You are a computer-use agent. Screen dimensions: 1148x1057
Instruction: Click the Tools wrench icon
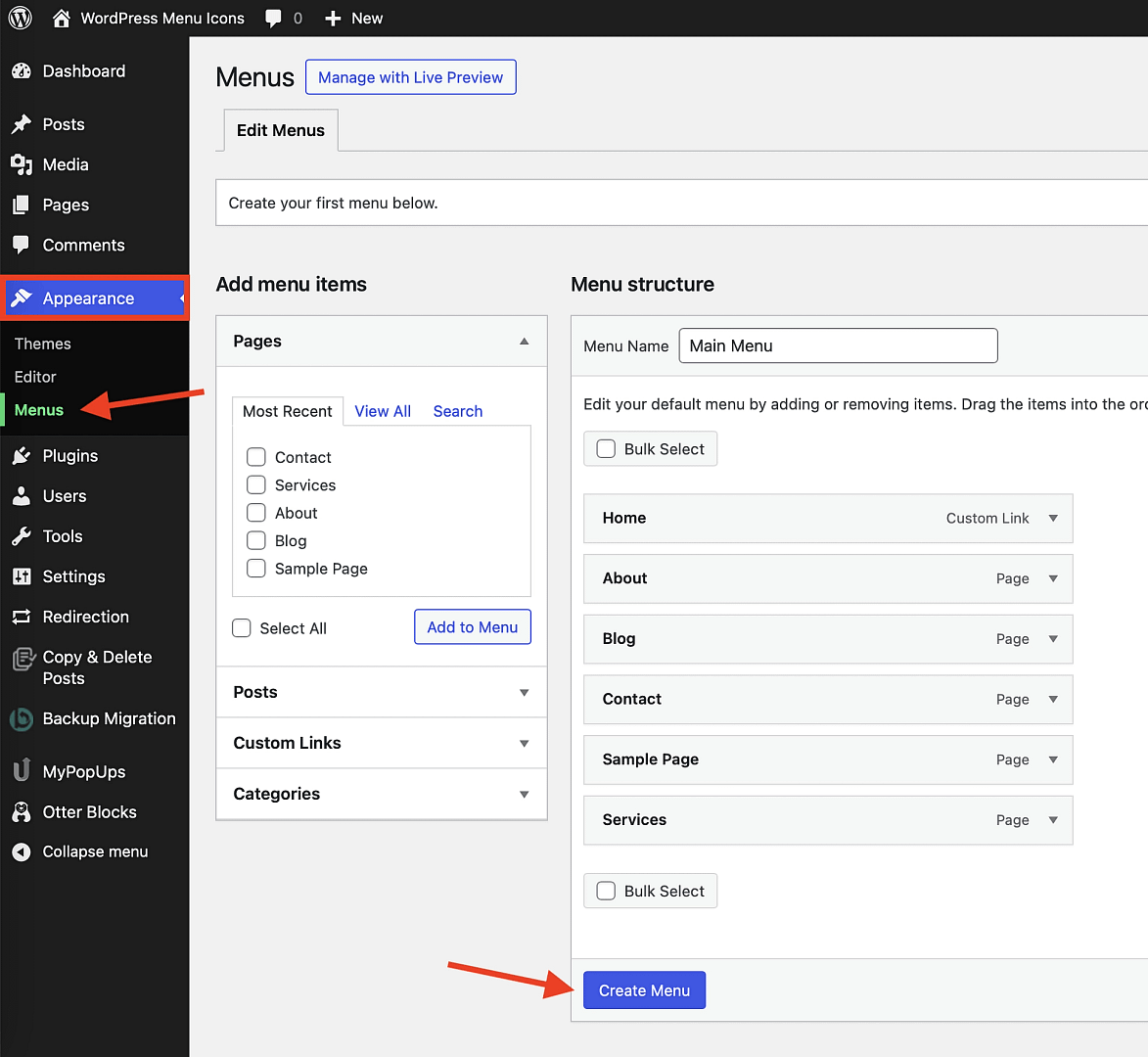(22, 536)
